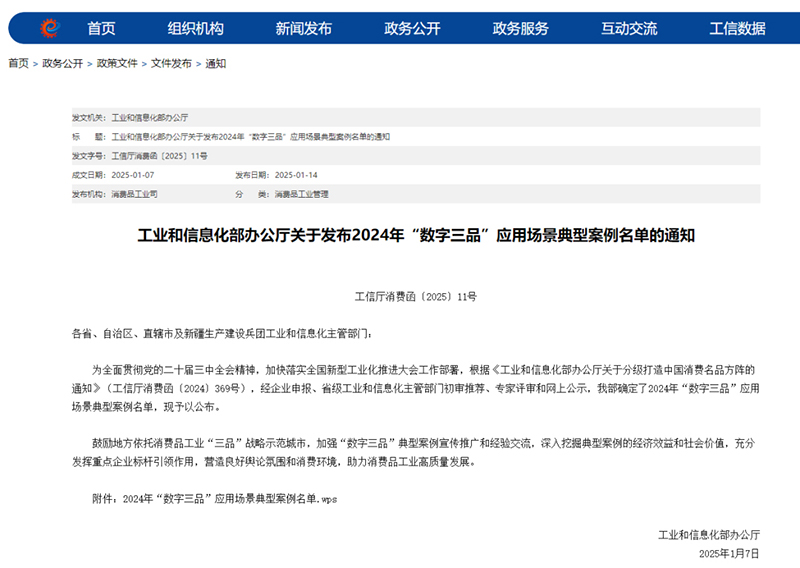
Task: Download the 2024年“数字三品”应用场景典型案例名单.wps attachment
Action: [x=230, y=499]
